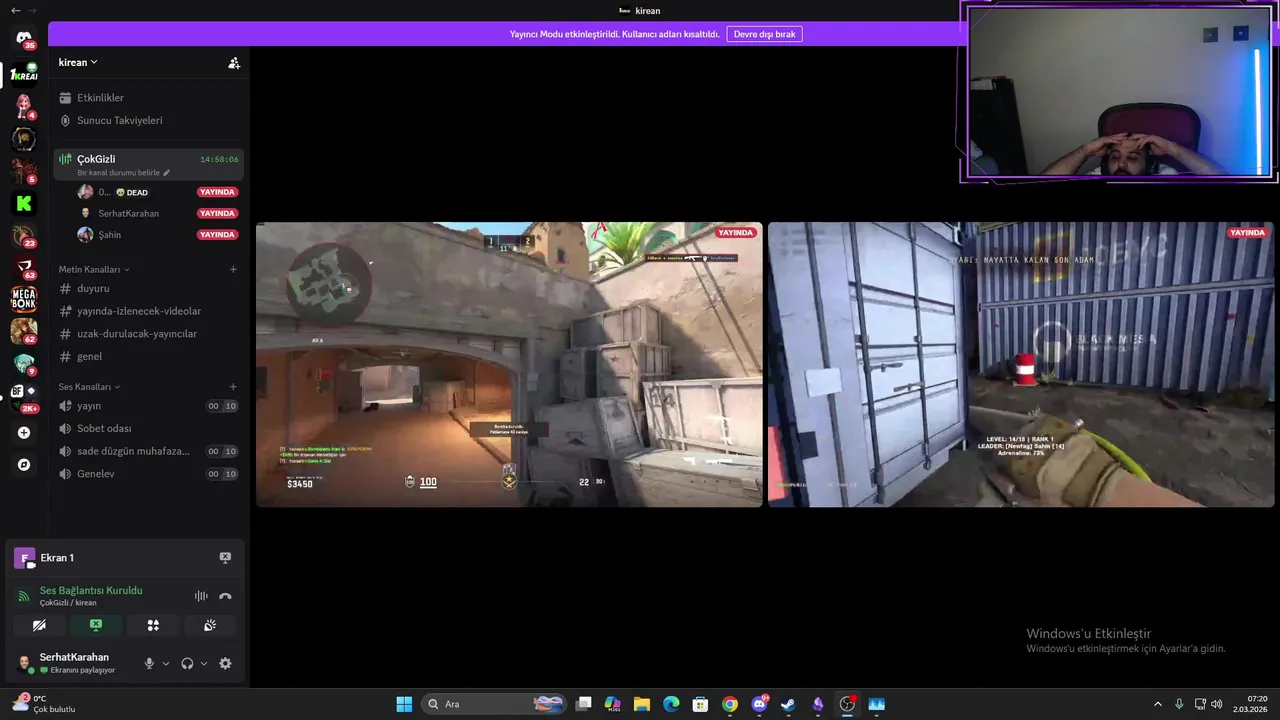Open the duyuru text channel
1280x720 pixels.
pos(148,288)
